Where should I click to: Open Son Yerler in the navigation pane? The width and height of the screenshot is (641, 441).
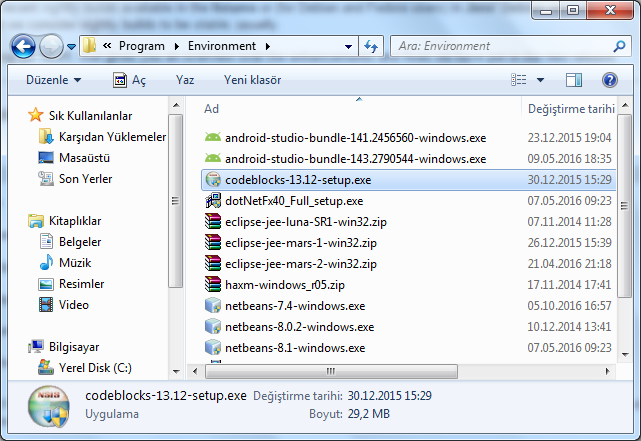[85, 179]
